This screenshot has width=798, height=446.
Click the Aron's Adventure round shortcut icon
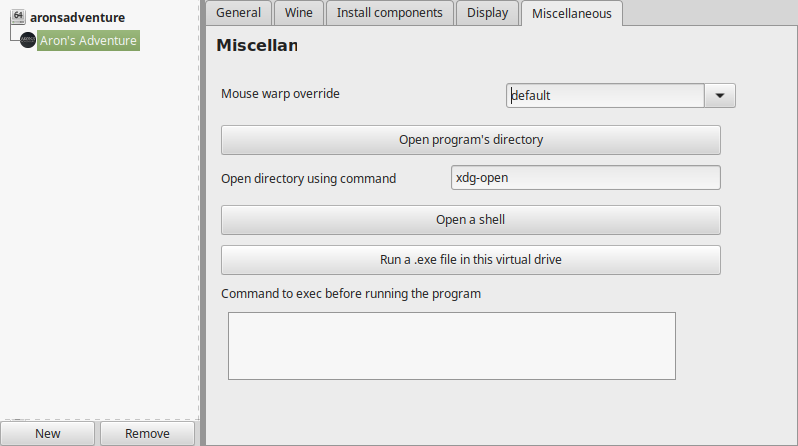28,40
